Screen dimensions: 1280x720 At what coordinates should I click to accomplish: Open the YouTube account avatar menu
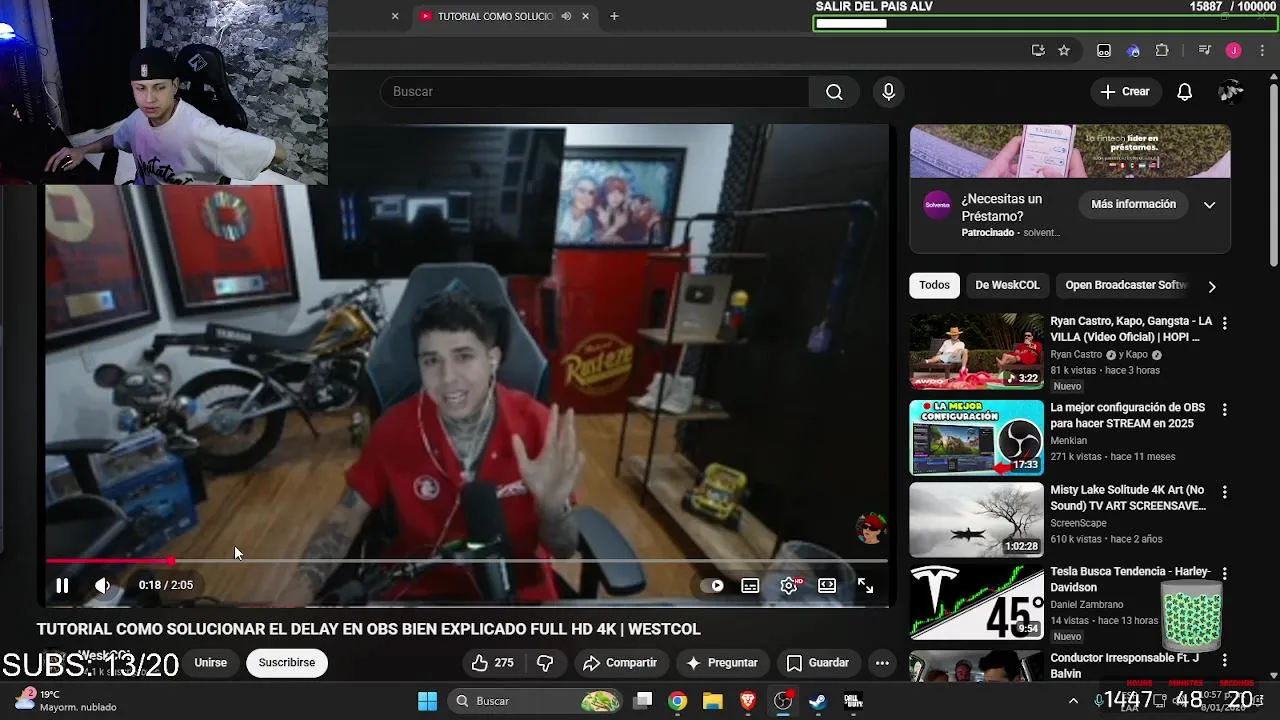click(x=1230, y=92)
